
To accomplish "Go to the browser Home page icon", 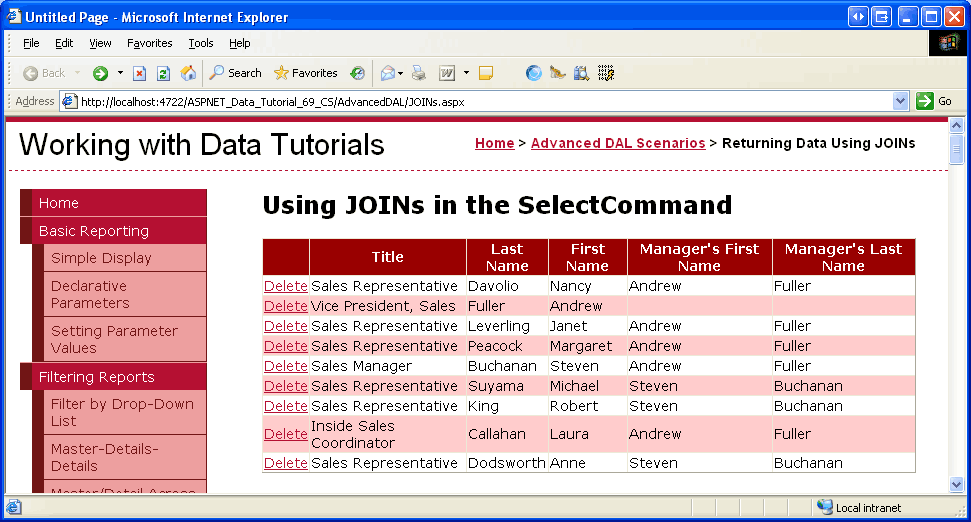I will pos(188,73).
